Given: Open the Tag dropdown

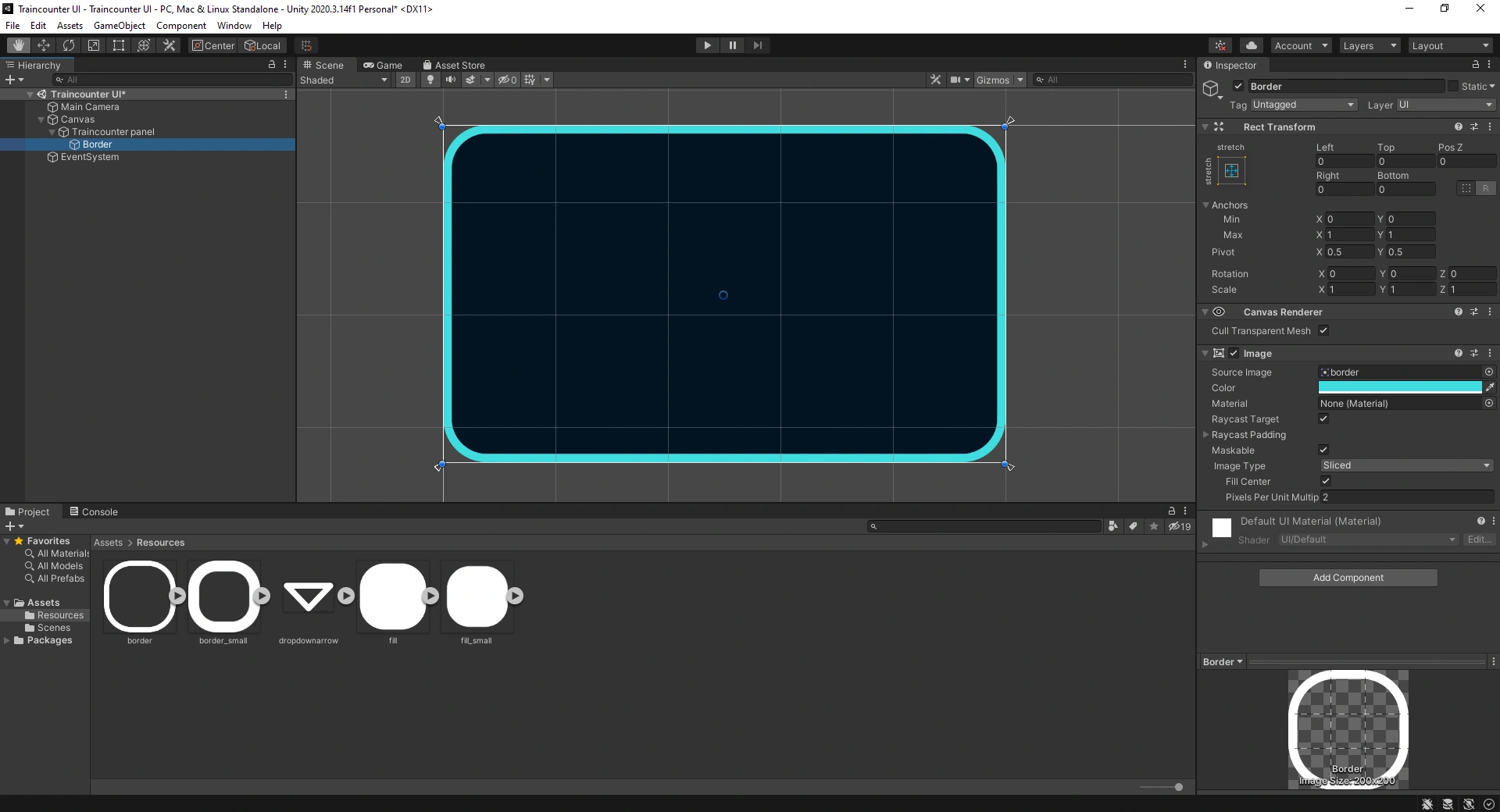Looking at the screenshot, I should [x=1304, y=105].
